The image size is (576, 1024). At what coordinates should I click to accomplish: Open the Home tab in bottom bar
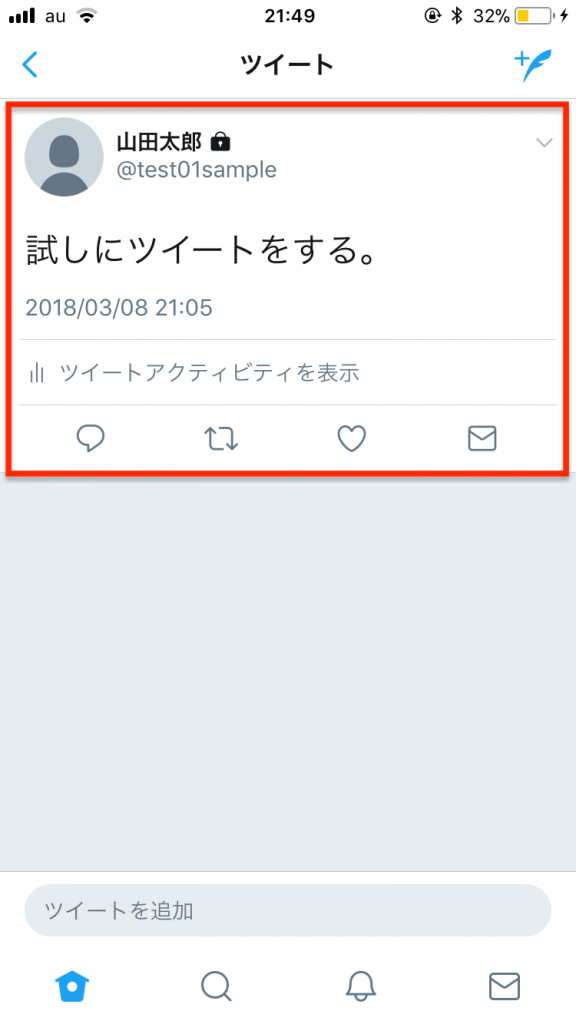(x=72, y=986)
